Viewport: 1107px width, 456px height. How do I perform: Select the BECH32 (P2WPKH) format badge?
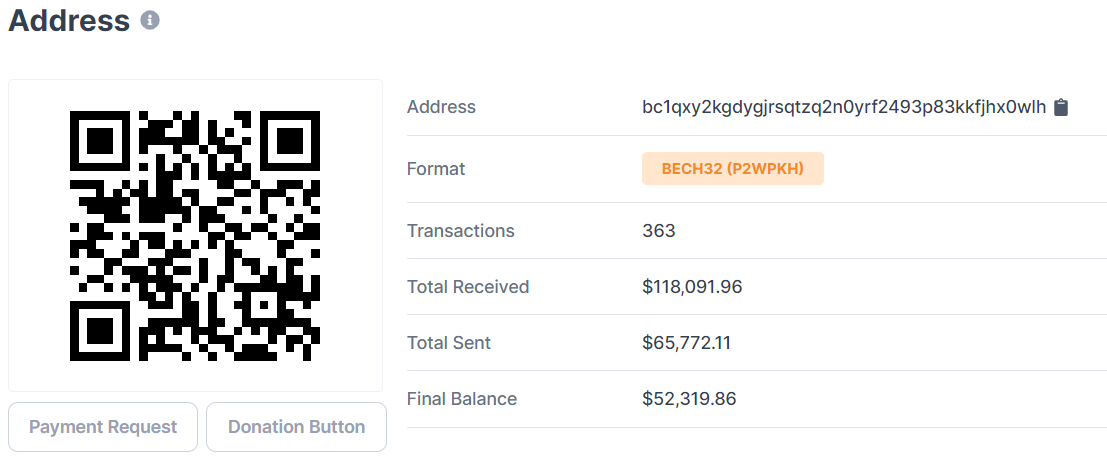point(732,169)
